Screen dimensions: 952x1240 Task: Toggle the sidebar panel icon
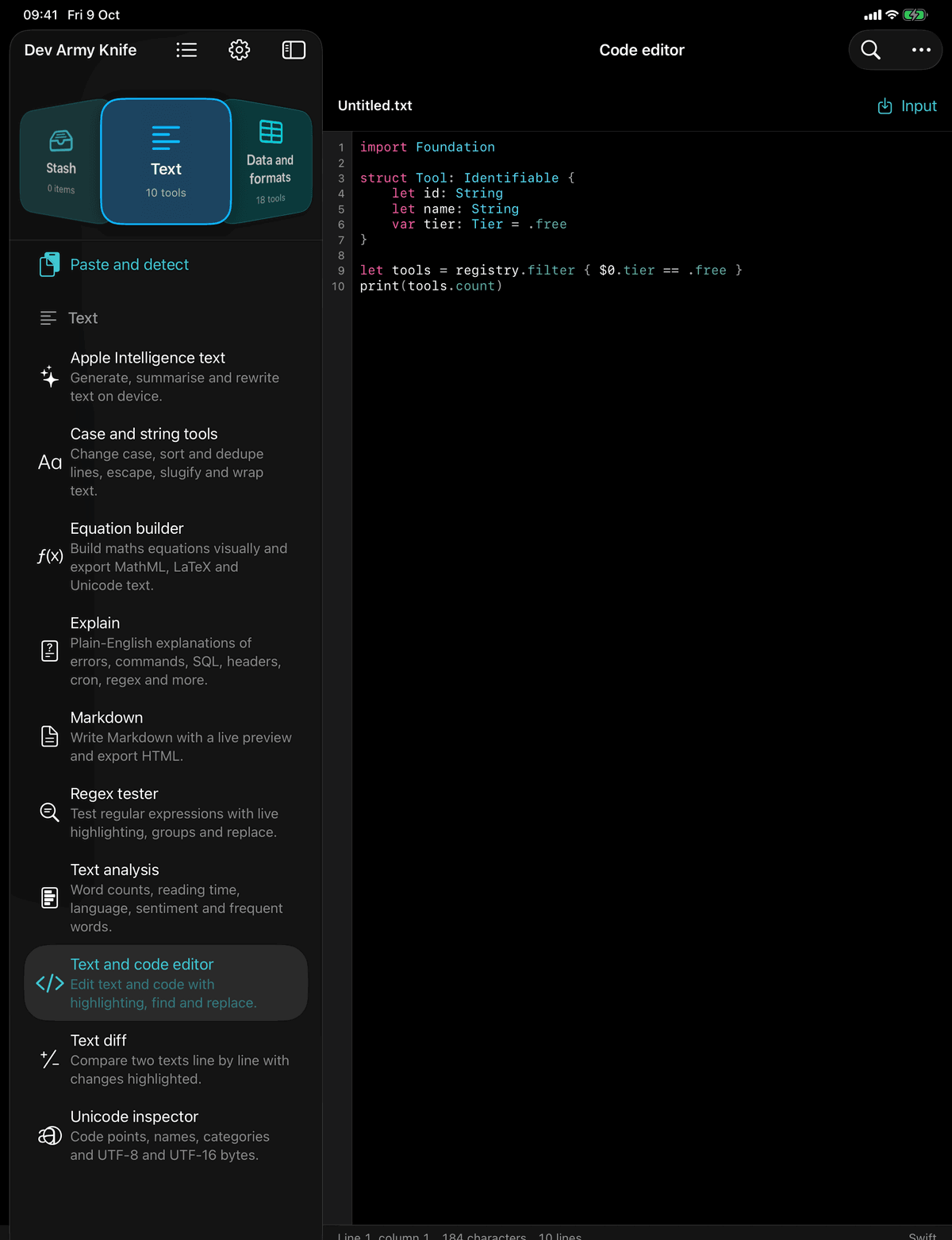294,50
